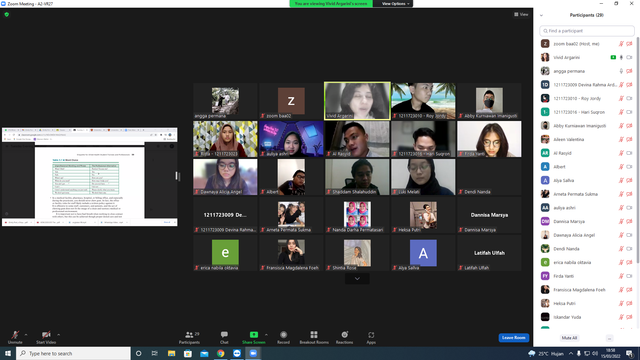The image size is (640, 360).
Task: Open Cortana circle on the taskbar
Action: click(138, 353)
